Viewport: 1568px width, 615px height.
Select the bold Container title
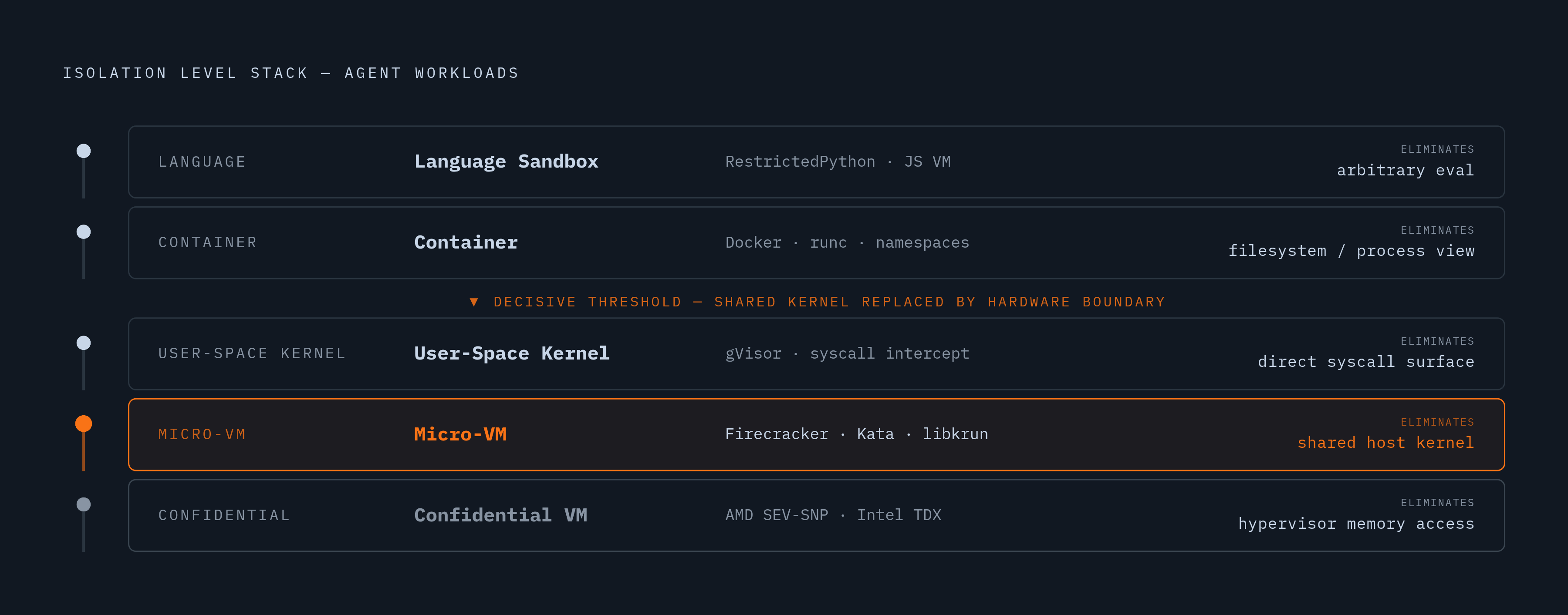point(466,243)
